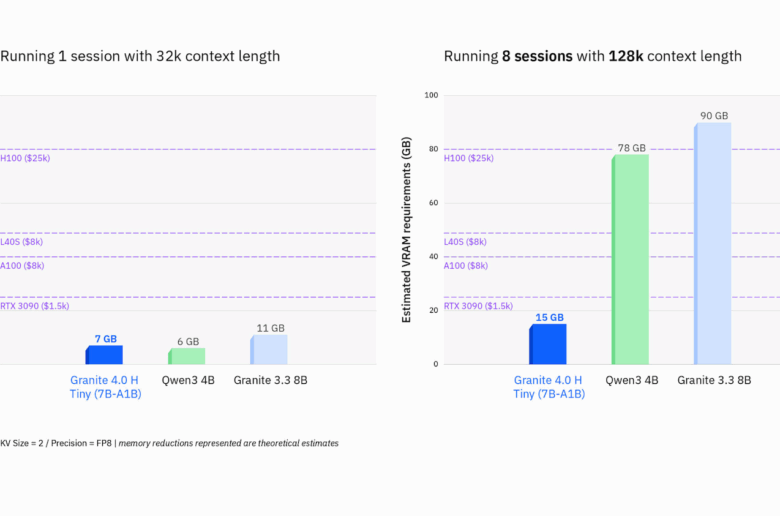Click the Granite 3.3 8B label under the 11 GB bar
The width and height of the screenshot is (780, 516).
point(270,380)
